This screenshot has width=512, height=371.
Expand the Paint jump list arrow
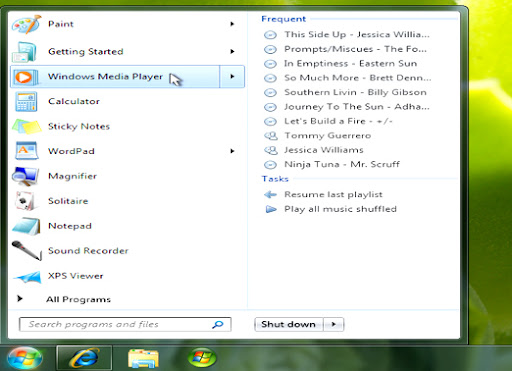point(232,24)
